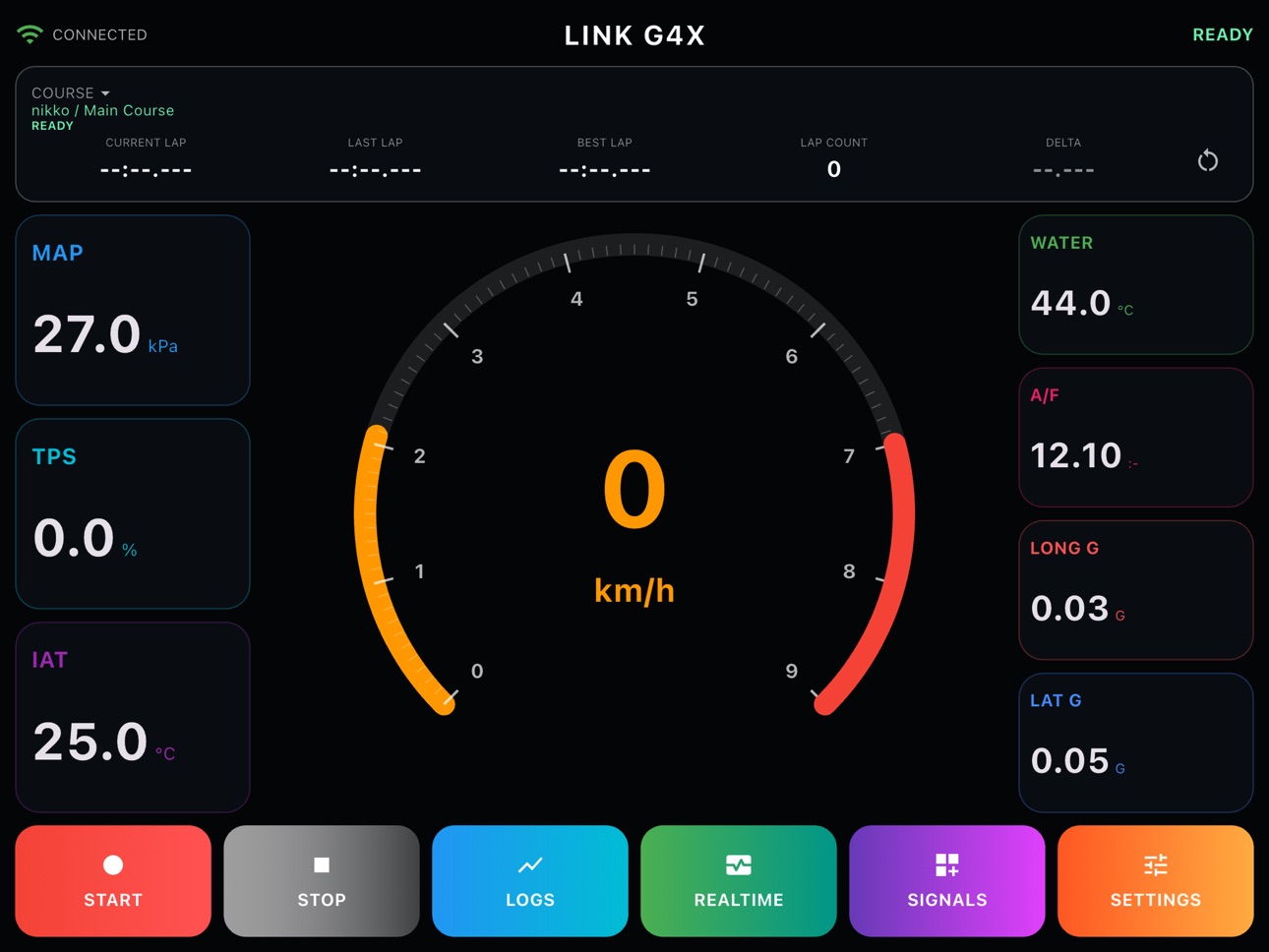The width and height of the screenshot is (1269, 952).
Task: Open the REALTIME view
Action: (x=739, y=881)
